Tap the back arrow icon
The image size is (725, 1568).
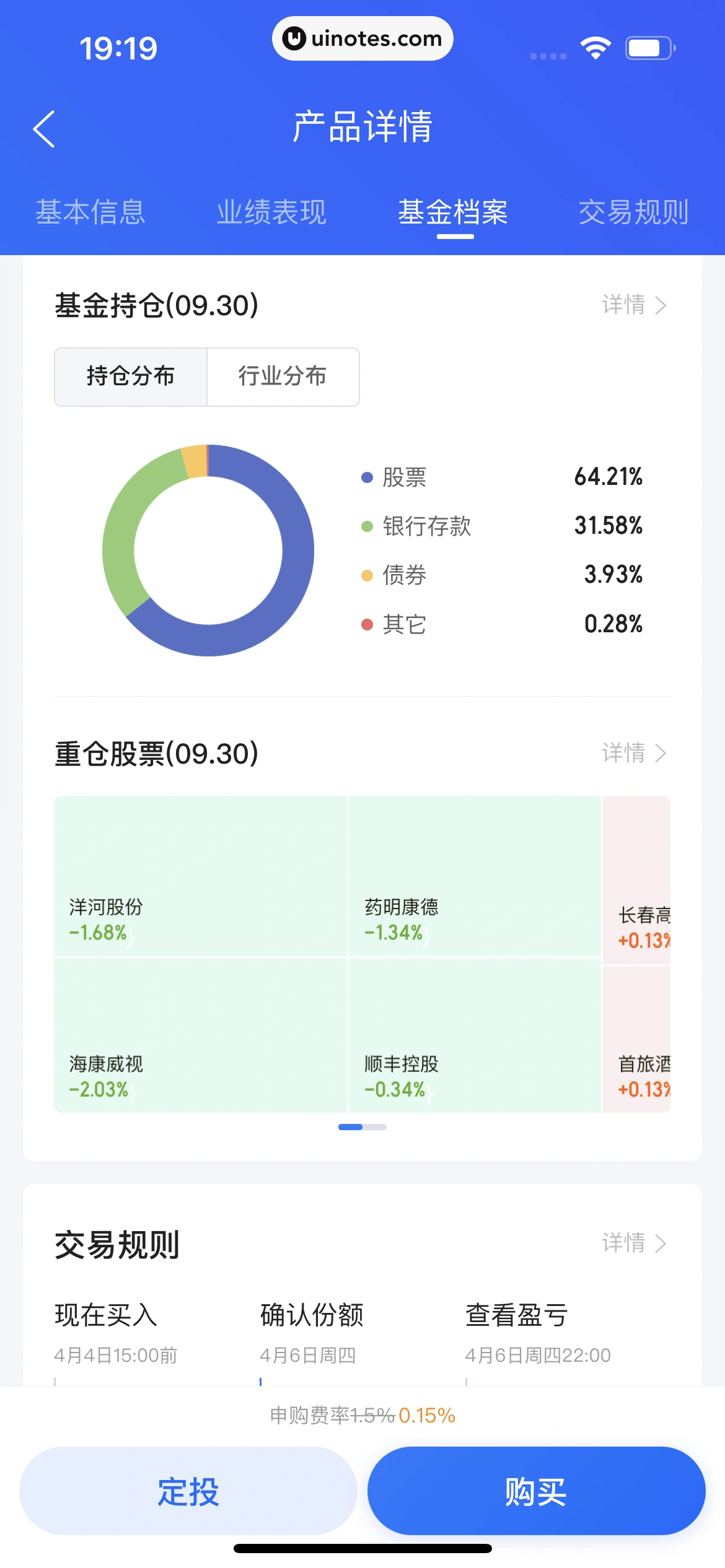point(44,129)
